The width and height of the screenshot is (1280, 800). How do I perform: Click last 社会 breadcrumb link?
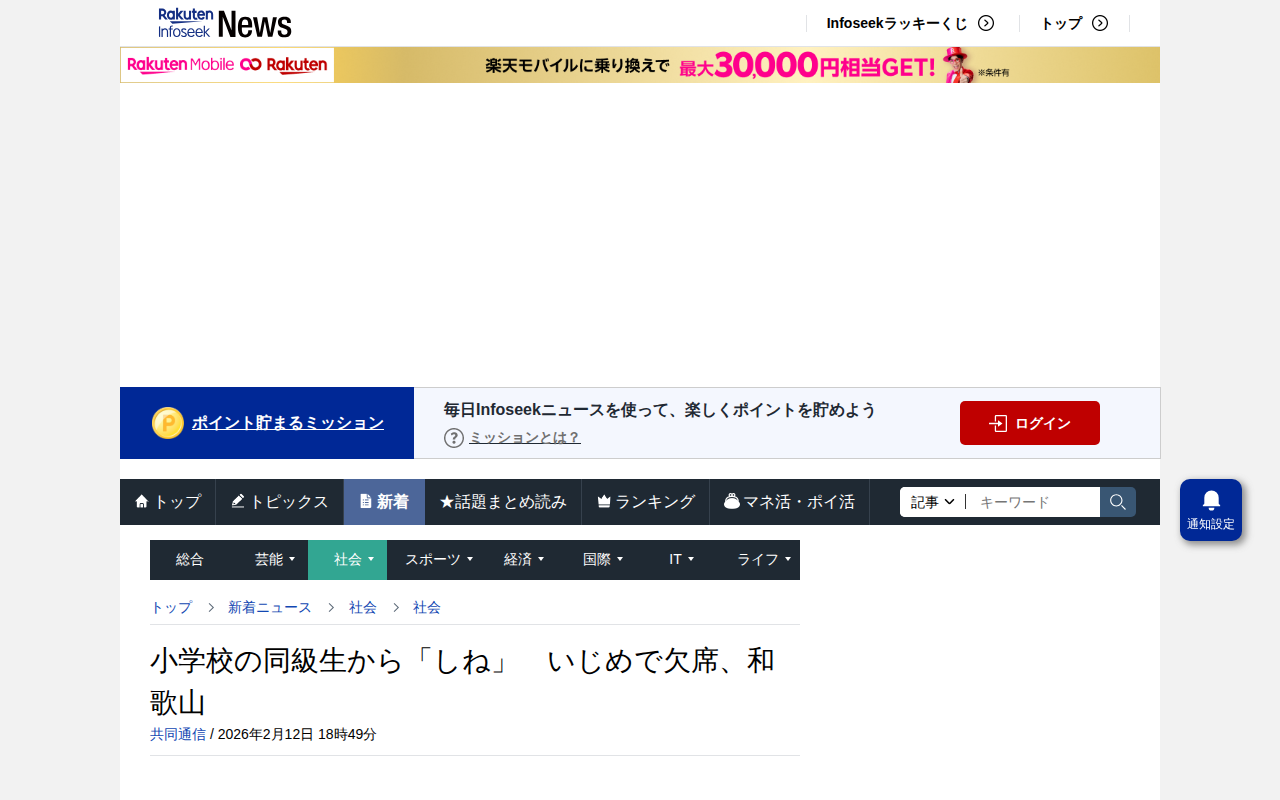pos(427,607)
